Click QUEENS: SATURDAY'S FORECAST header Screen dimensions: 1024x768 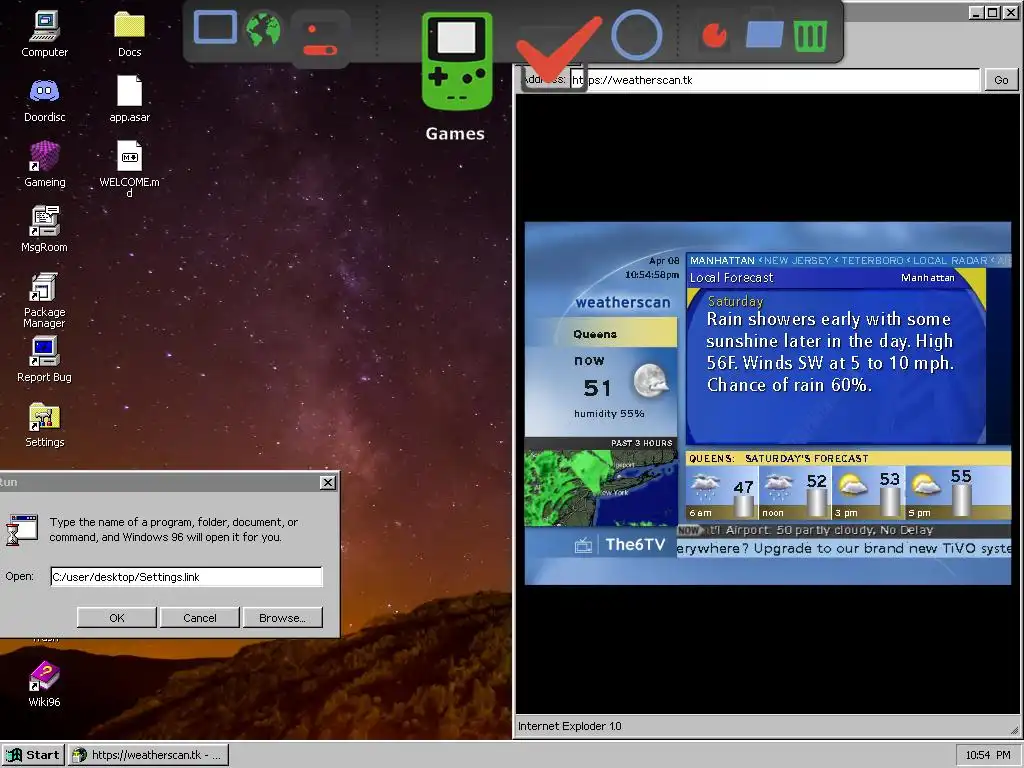click(778, 458)
